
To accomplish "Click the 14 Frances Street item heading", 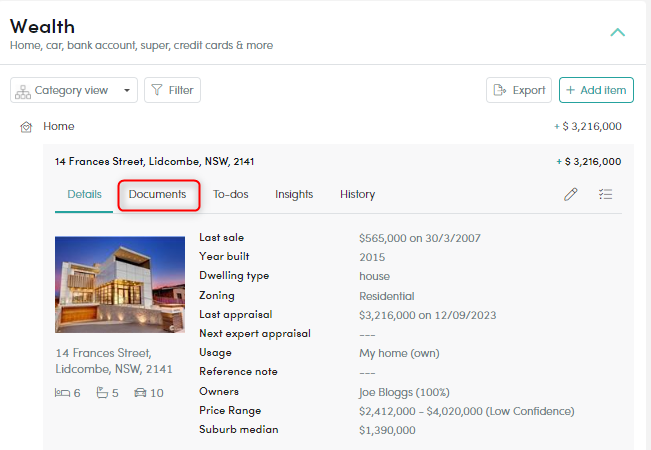I will coord(154,161).
